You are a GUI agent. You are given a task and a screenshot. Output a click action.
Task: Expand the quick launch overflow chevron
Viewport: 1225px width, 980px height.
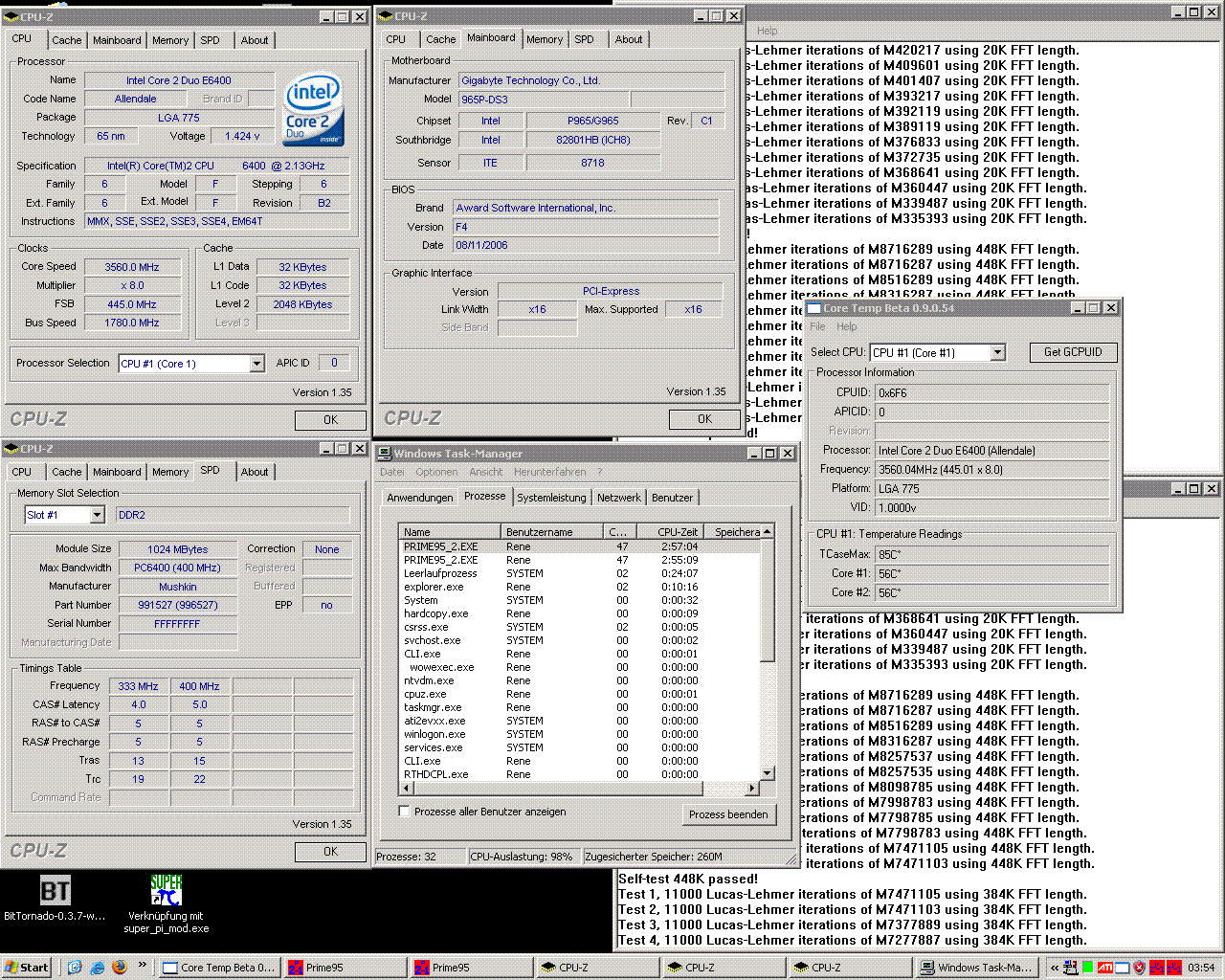(x=143, y=965)
